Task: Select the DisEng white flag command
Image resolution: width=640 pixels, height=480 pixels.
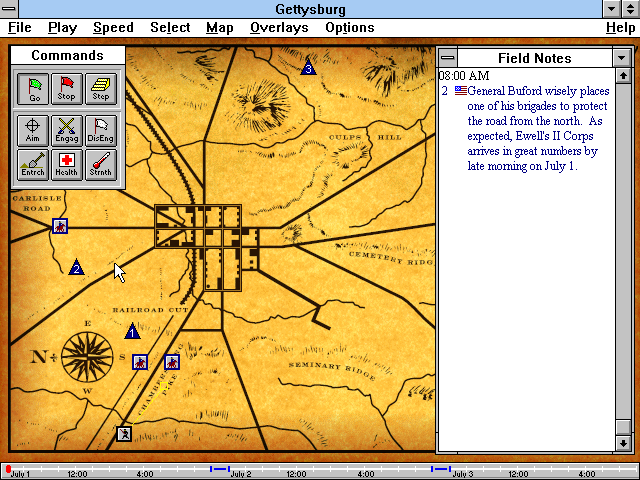Action: coord(101,131)
